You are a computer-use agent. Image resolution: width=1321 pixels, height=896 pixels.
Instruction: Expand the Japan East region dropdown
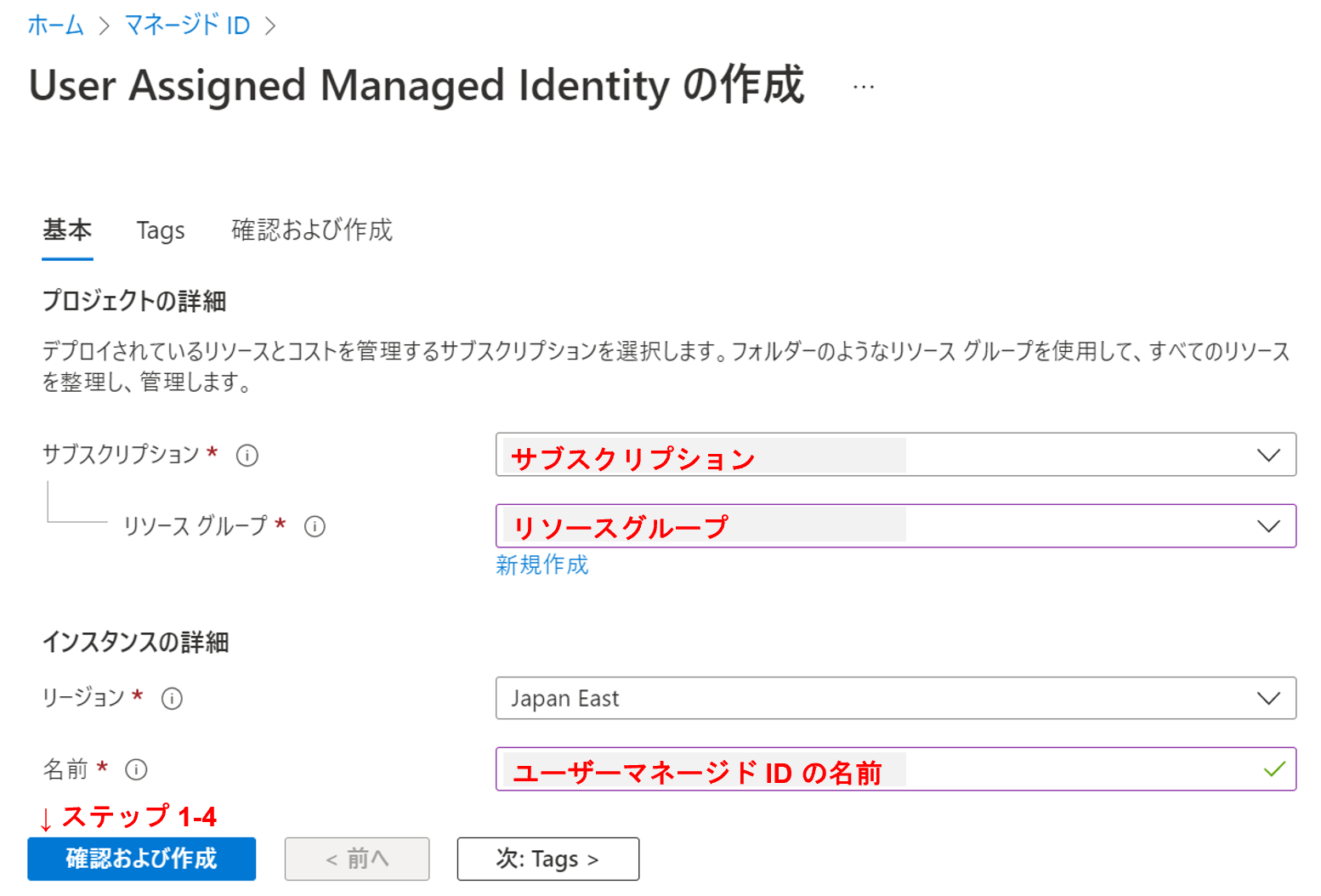tap(1269, 698)
